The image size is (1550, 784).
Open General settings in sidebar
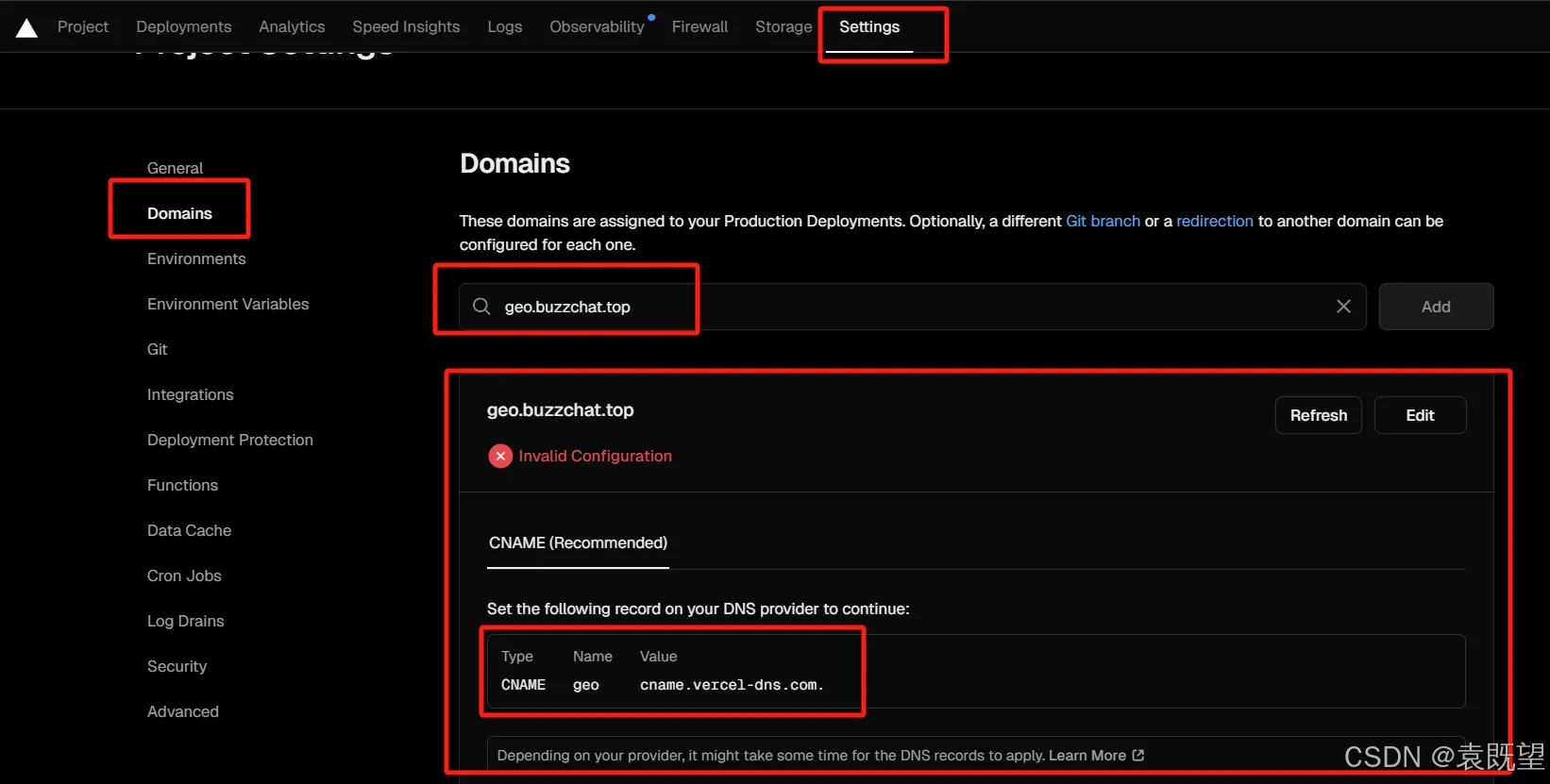click(175, 168)
